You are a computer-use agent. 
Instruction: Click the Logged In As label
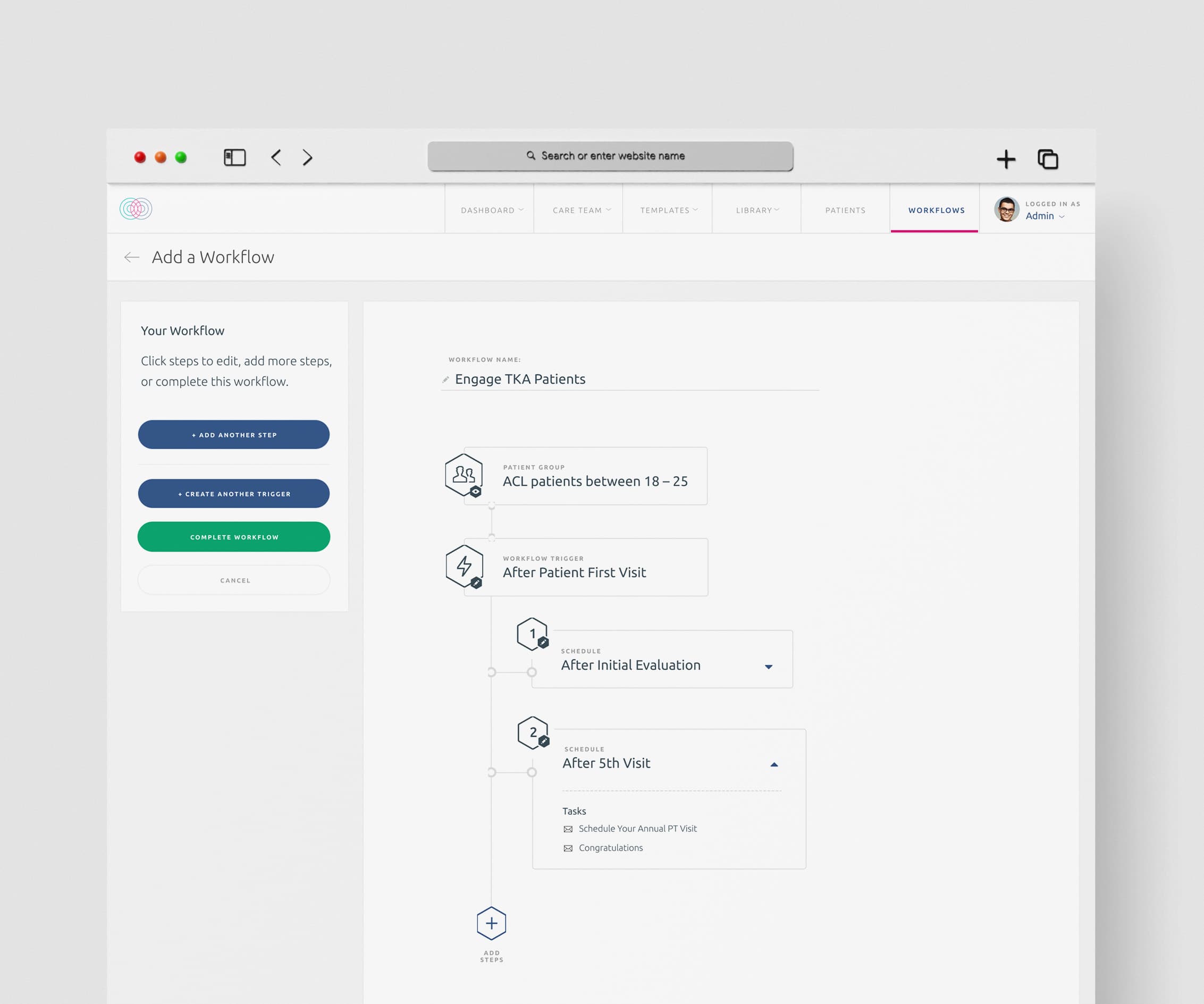(x=1053, y=204)
